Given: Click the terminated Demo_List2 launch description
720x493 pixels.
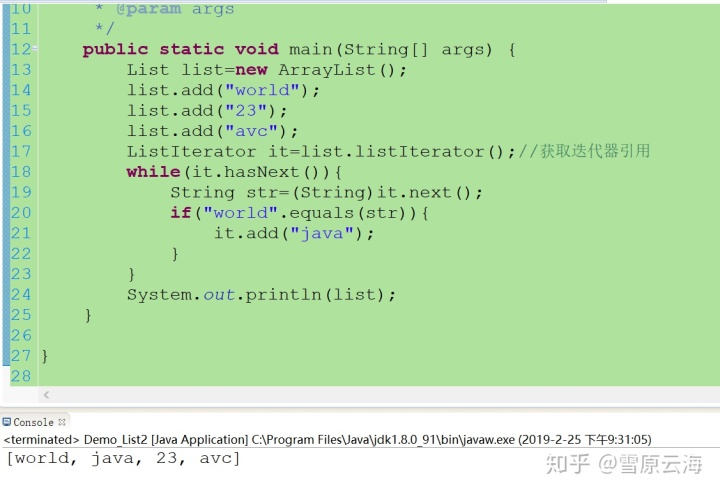Looking at the screenshot, I should pyautogui.click(x=327, y=439).
